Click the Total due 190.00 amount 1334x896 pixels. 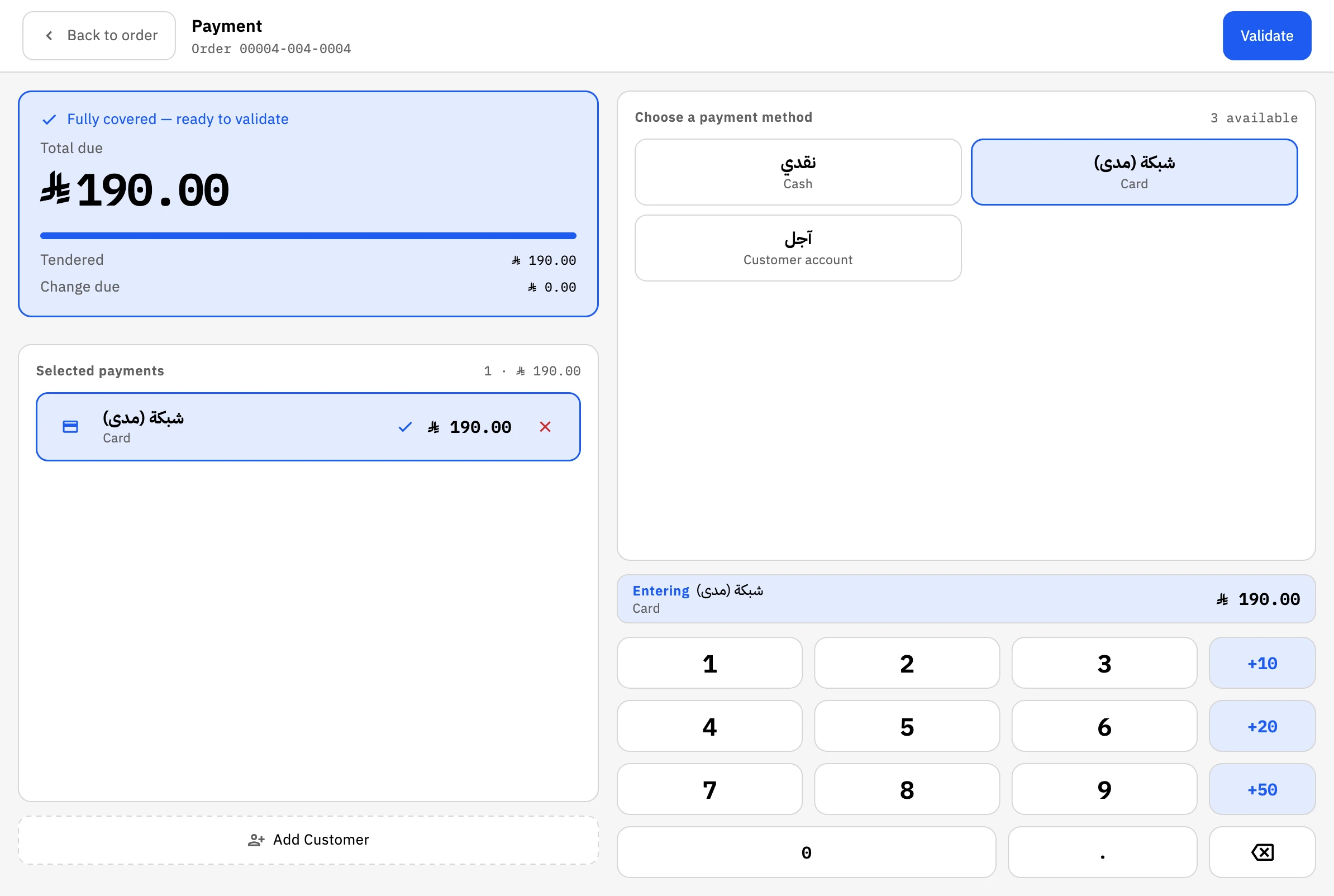135,190
